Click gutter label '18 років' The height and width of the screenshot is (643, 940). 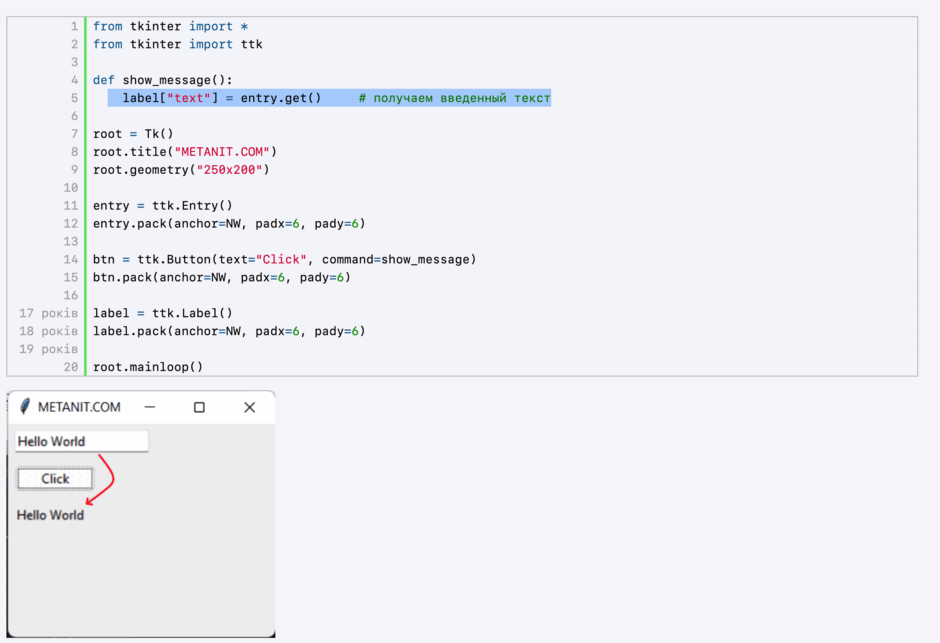49,331
